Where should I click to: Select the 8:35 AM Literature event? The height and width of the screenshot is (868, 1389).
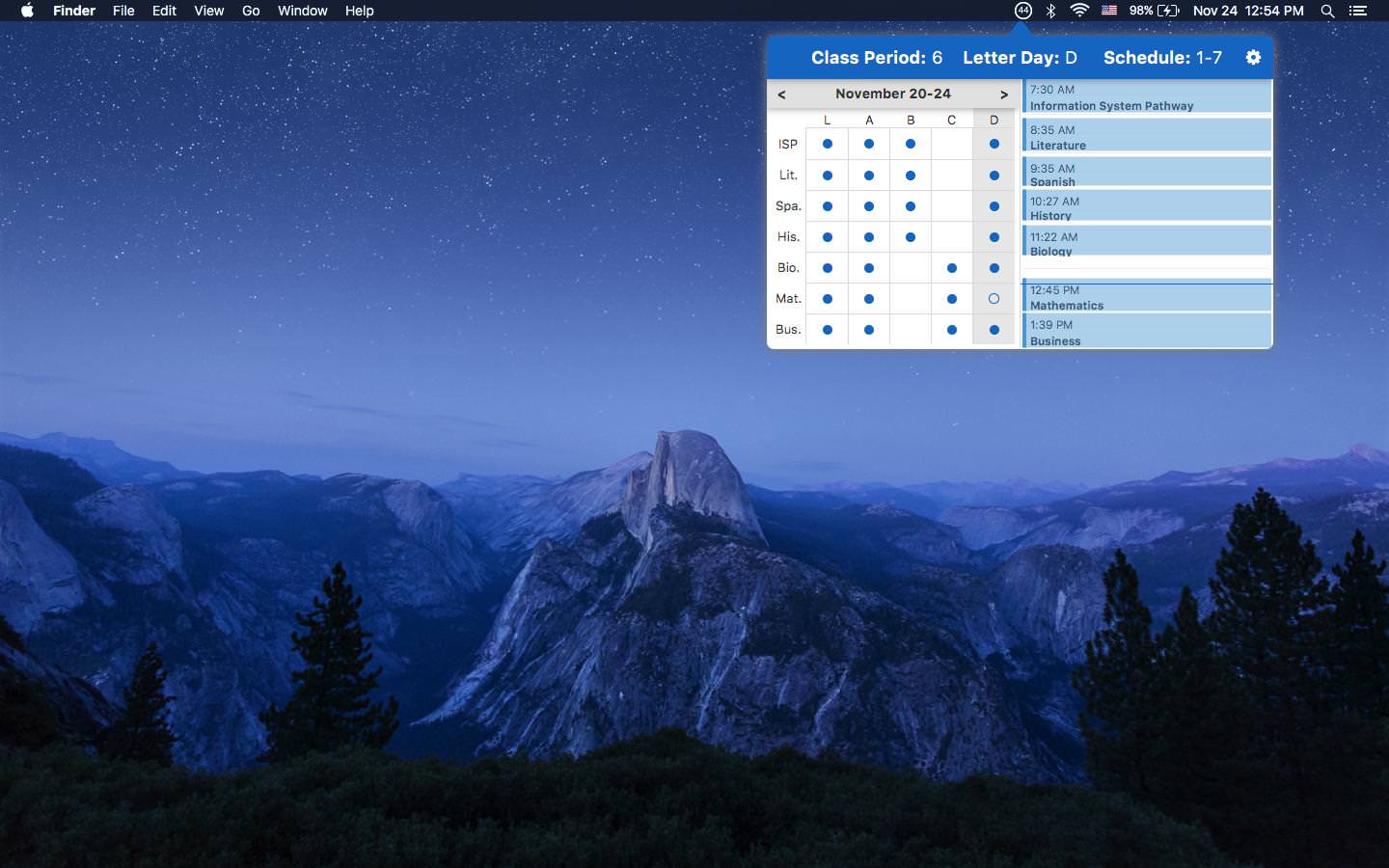(1147, 135)
